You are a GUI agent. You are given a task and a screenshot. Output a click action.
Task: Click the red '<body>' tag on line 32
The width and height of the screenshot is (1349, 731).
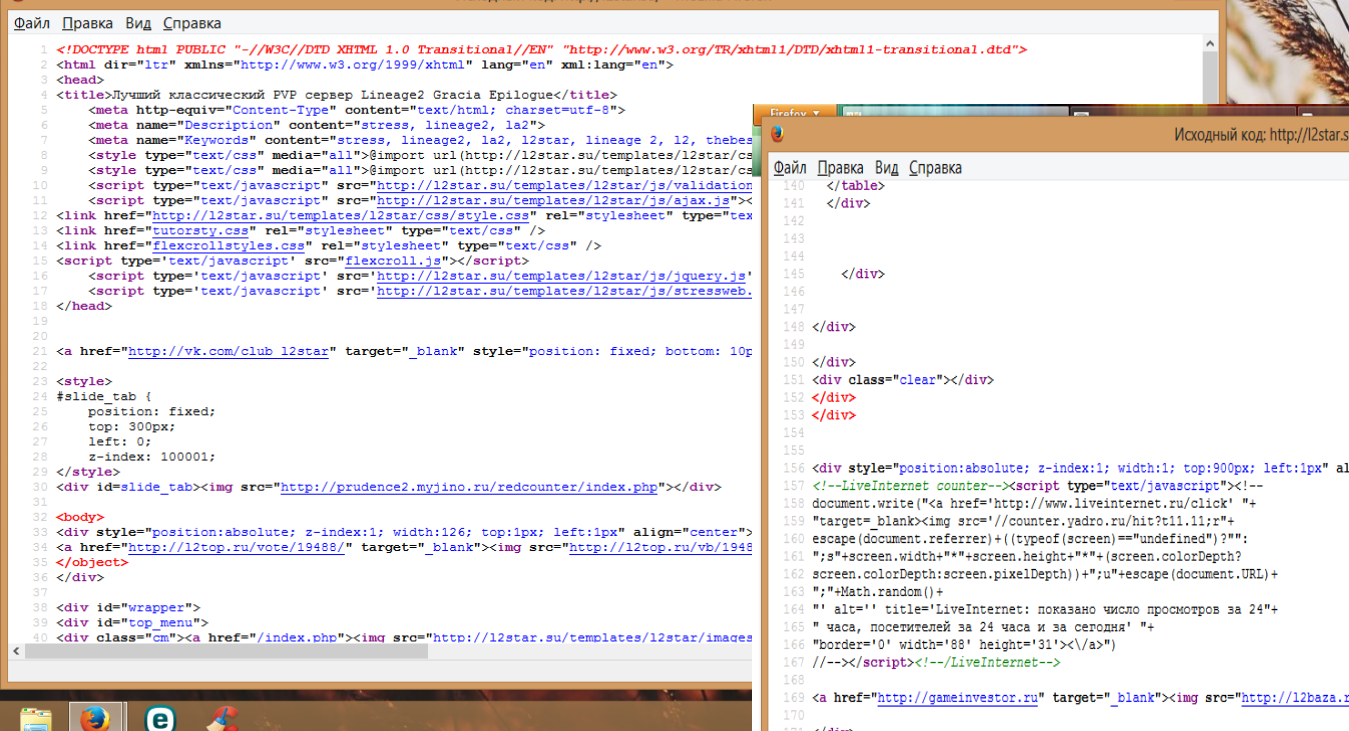[80, 517]
